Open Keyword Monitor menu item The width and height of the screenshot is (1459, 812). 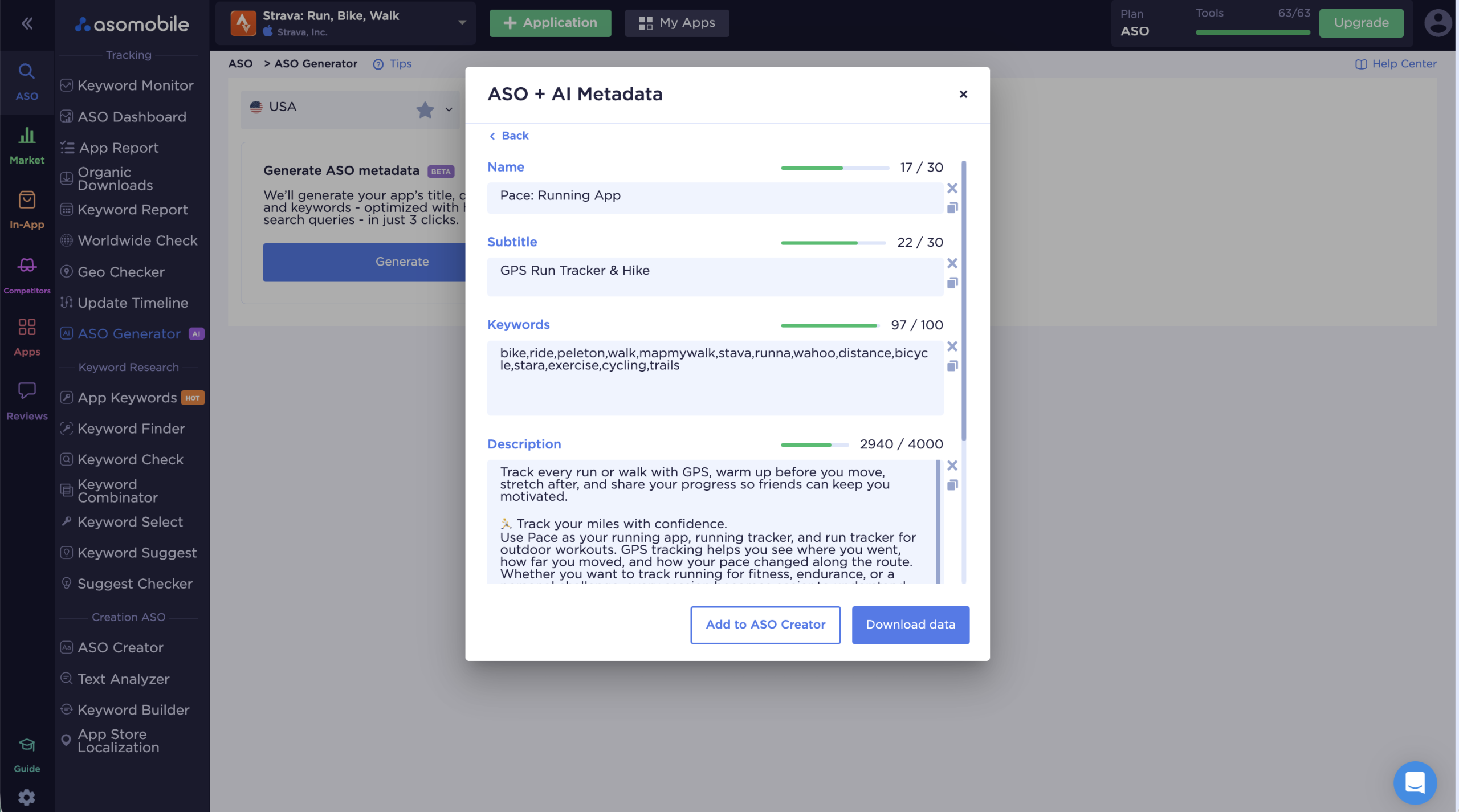tap(128, 85)
